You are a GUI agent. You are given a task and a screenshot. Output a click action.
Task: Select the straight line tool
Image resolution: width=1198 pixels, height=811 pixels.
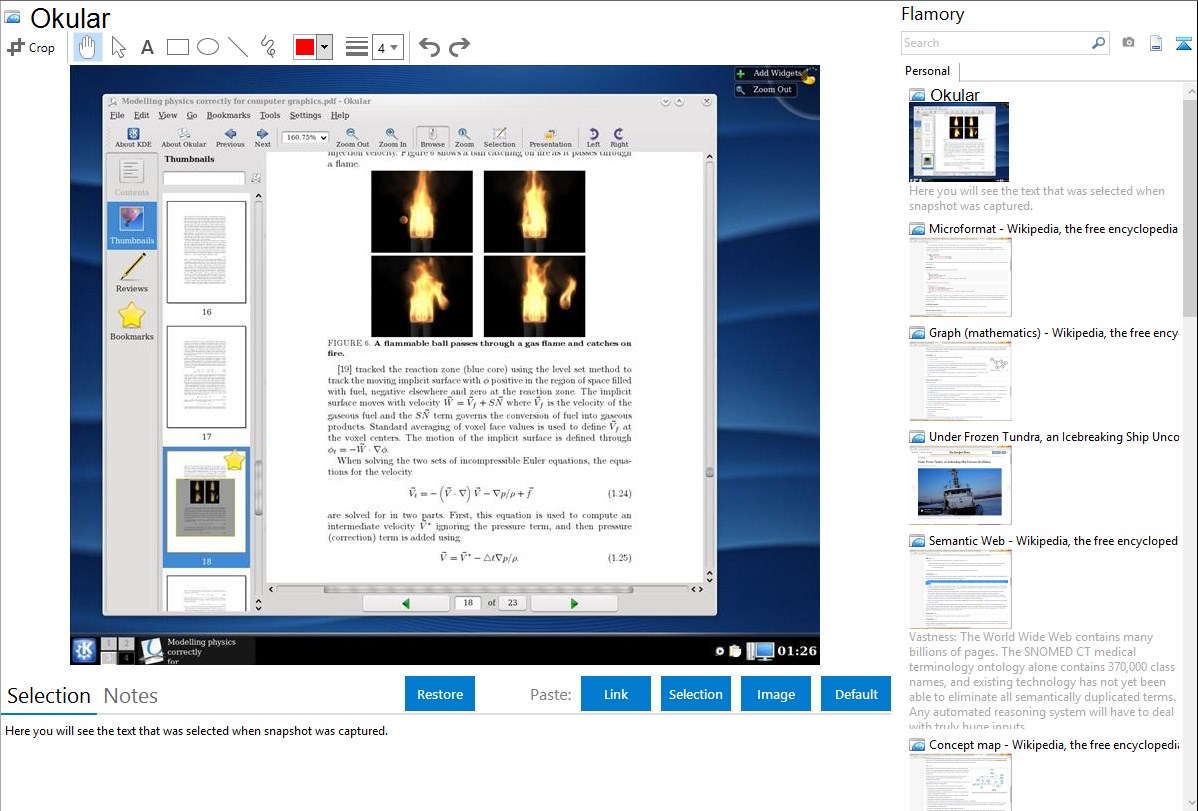pos(238,47)
